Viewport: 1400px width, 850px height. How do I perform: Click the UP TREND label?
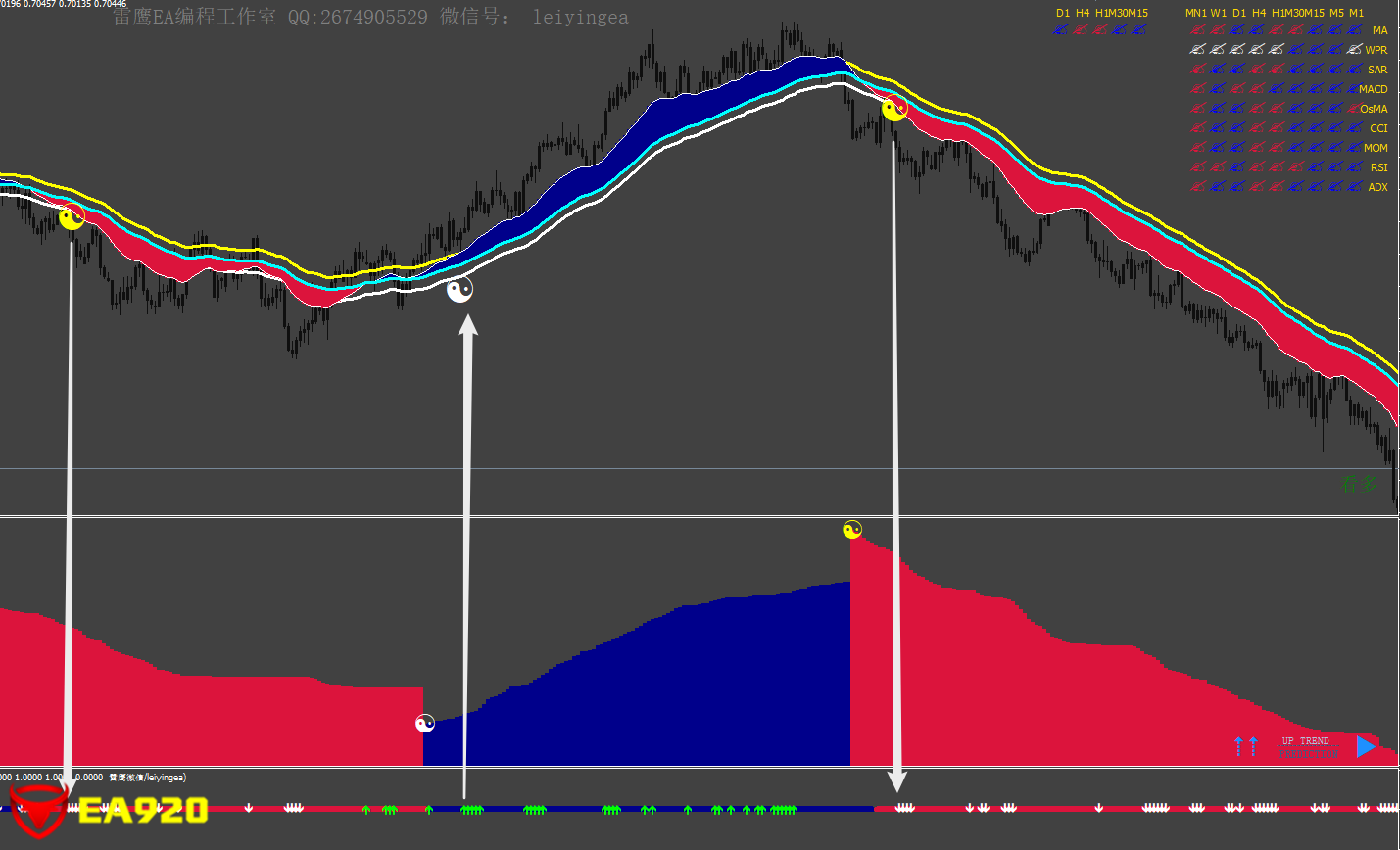pyautogui.click(x=1305, y=741)
